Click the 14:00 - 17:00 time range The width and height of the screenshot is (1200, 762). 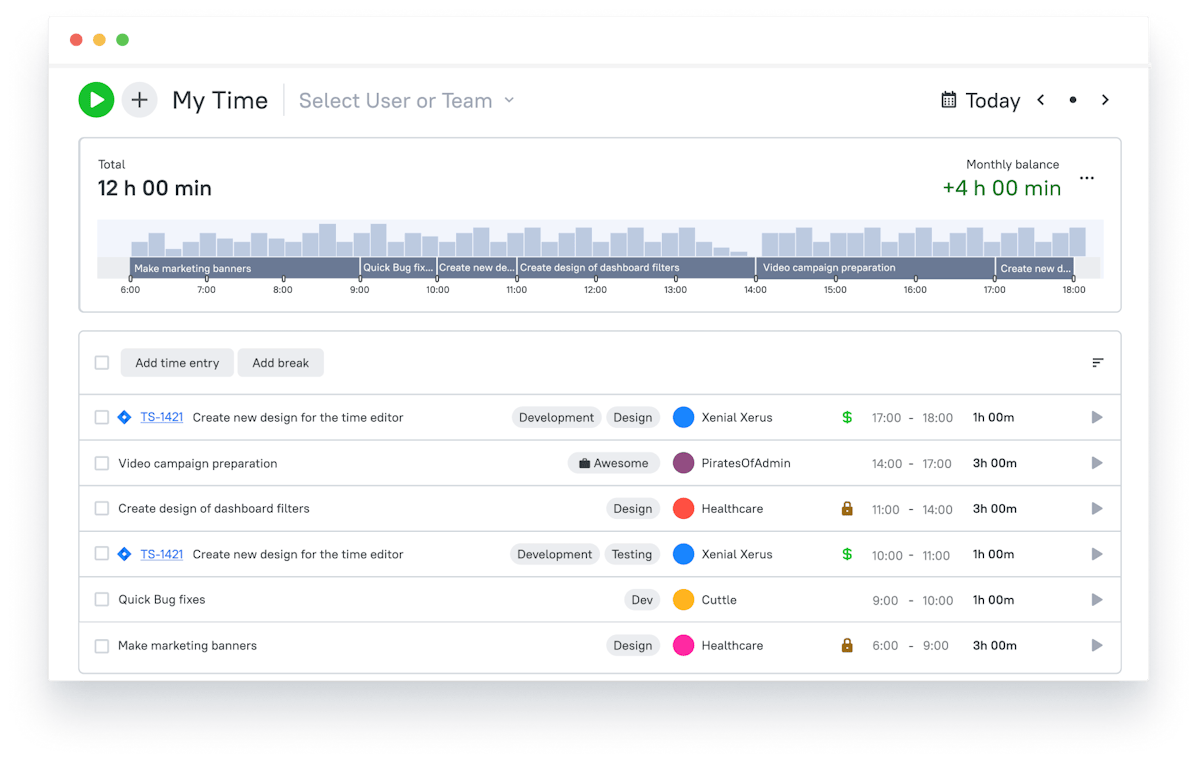point(912,464)
